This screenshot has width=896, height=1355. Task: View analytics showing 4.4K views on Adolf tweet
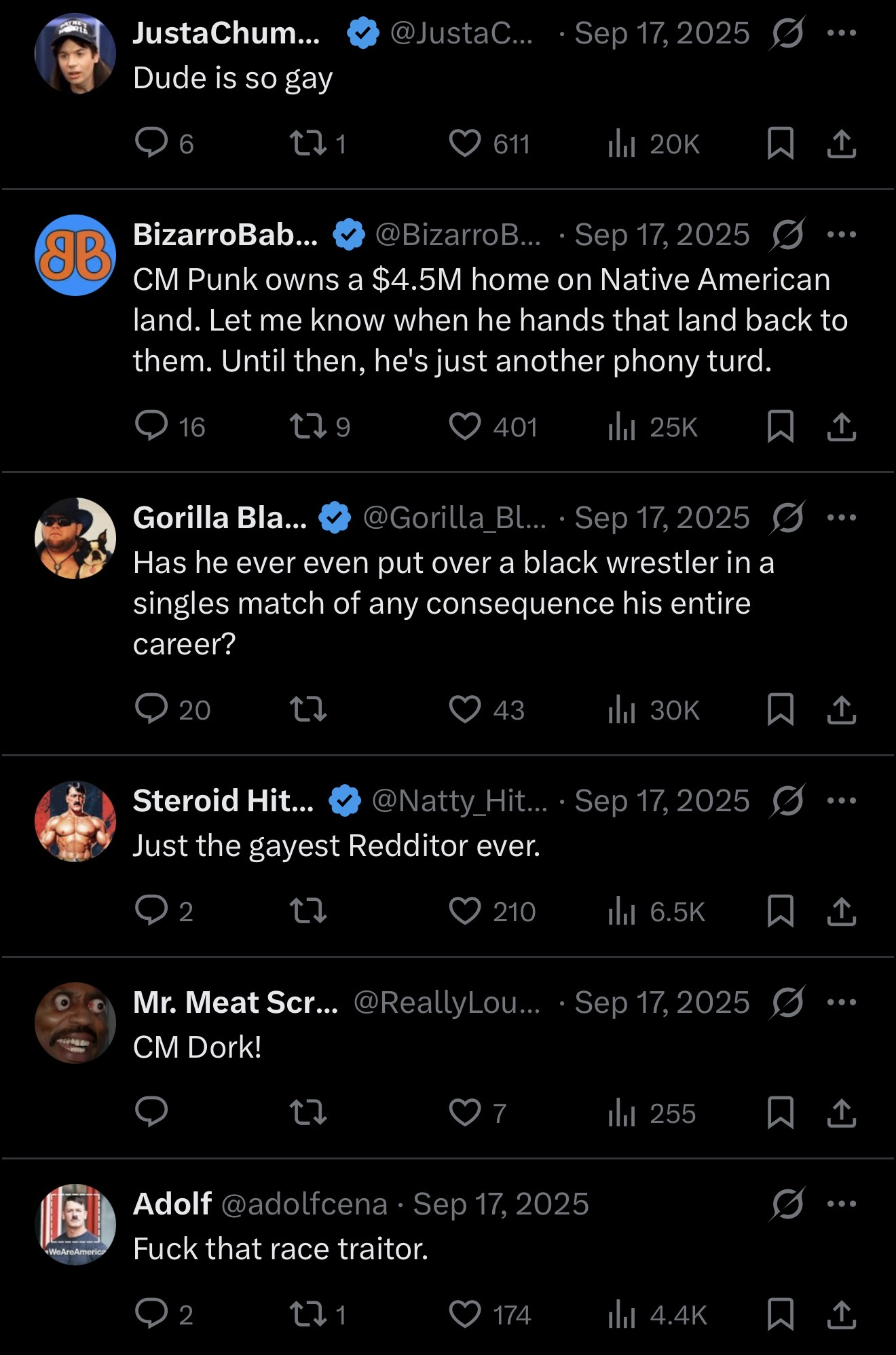657,1315
